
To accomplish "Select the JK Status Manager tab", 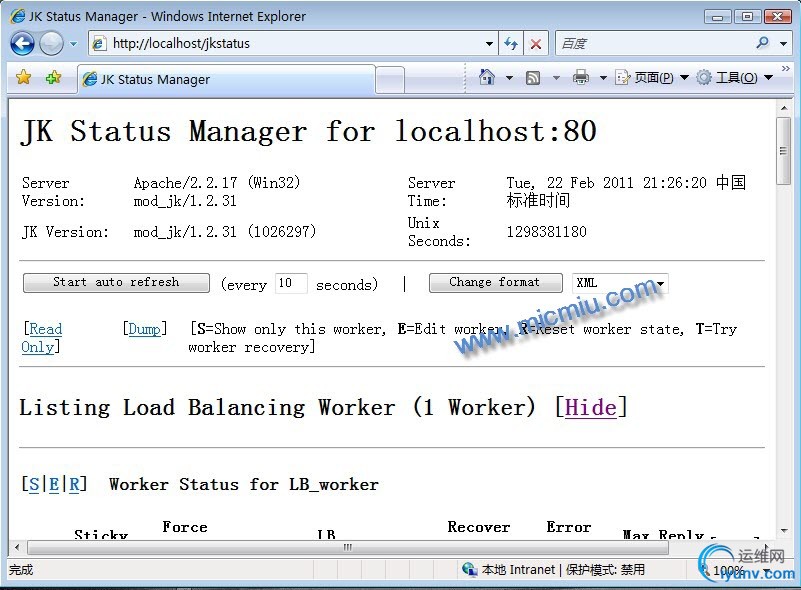I will tap(226, 79).
